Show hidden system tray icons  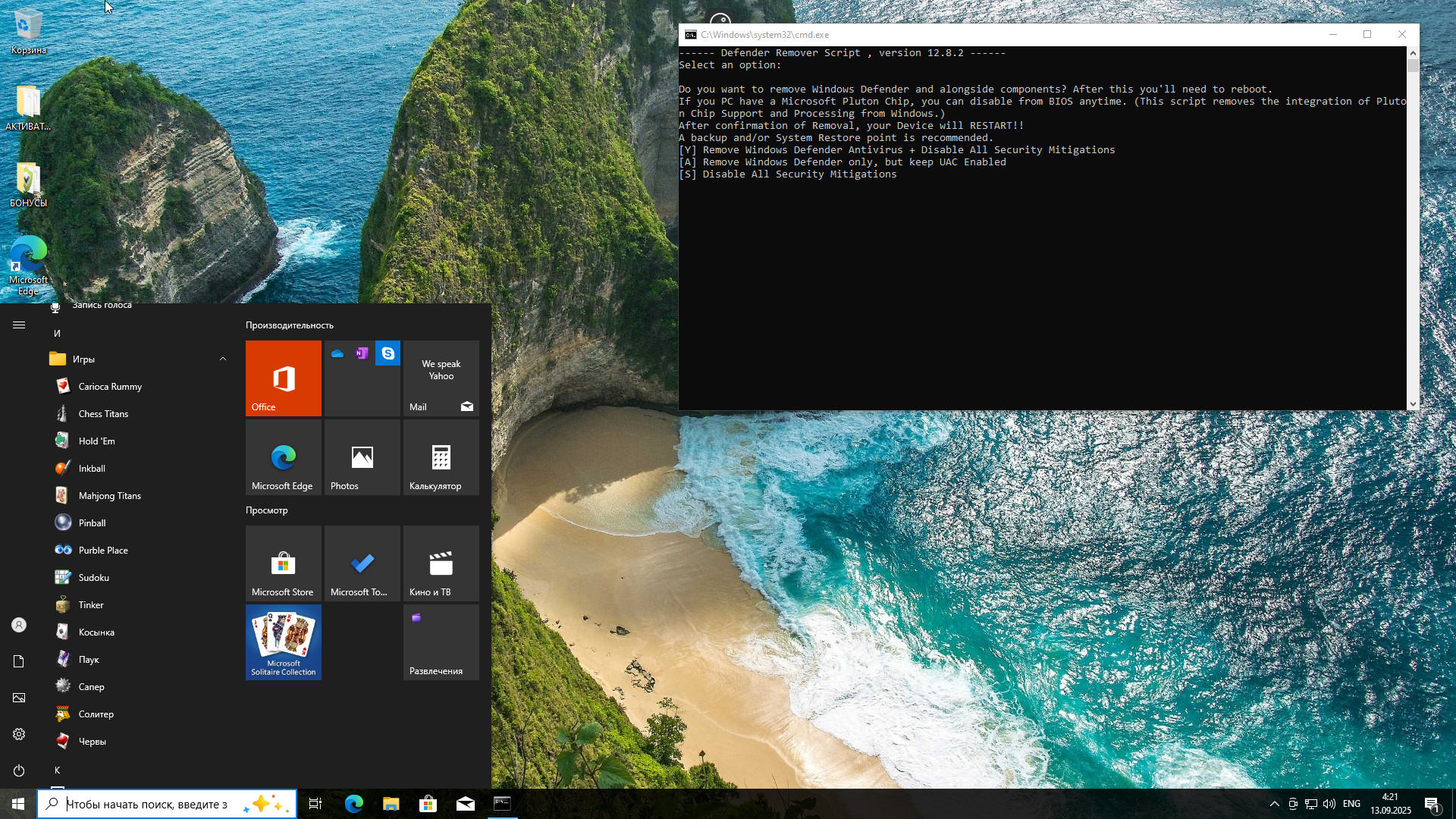(x=1274, y=804)
